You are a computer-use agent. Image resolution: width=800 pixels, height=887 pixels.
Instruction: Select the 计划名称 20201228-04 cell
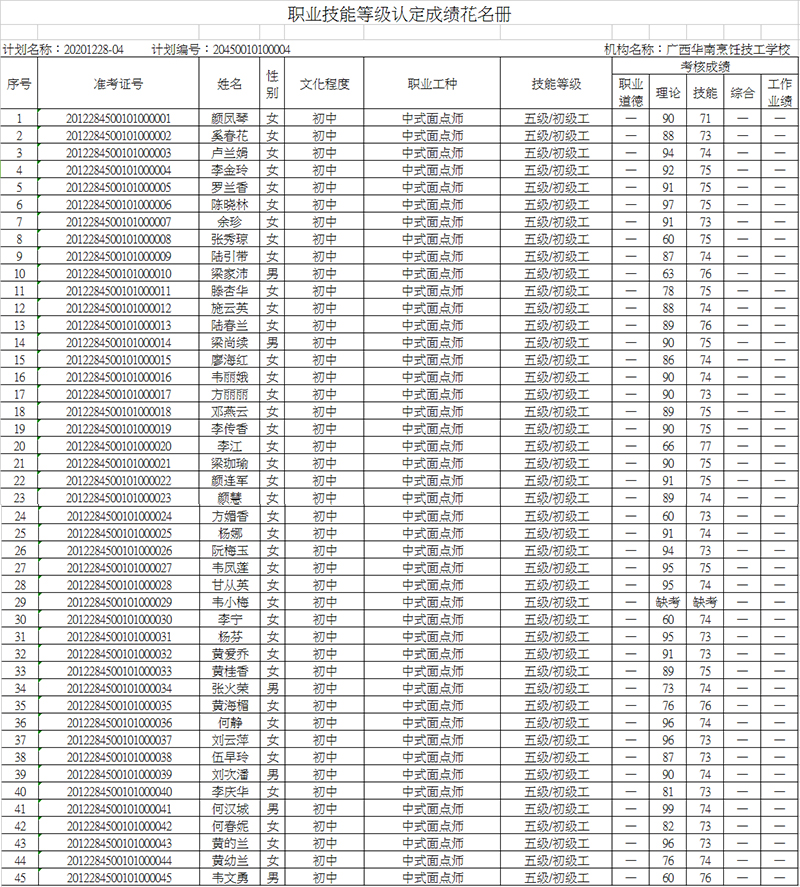pos(63,49)
